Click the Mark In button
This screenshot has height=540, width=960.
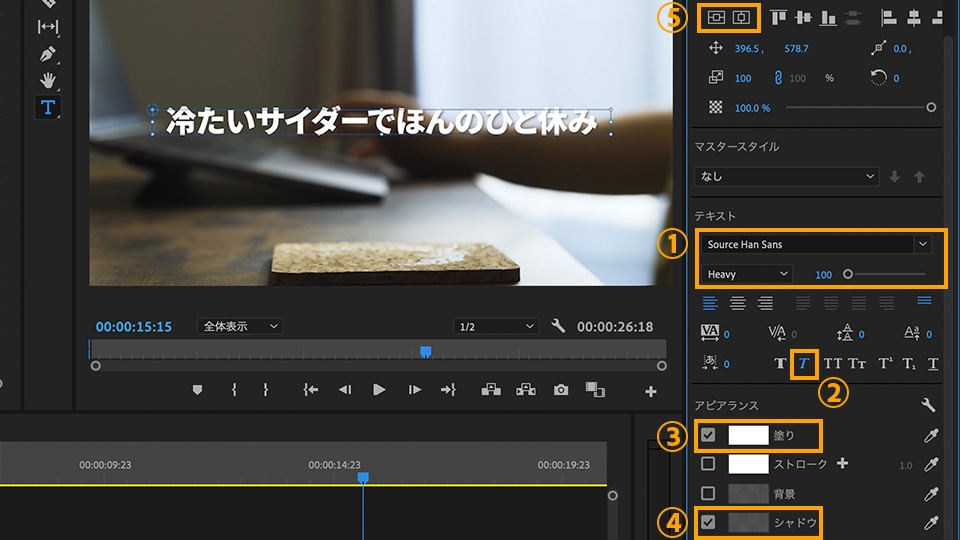(x=234, y=389)
